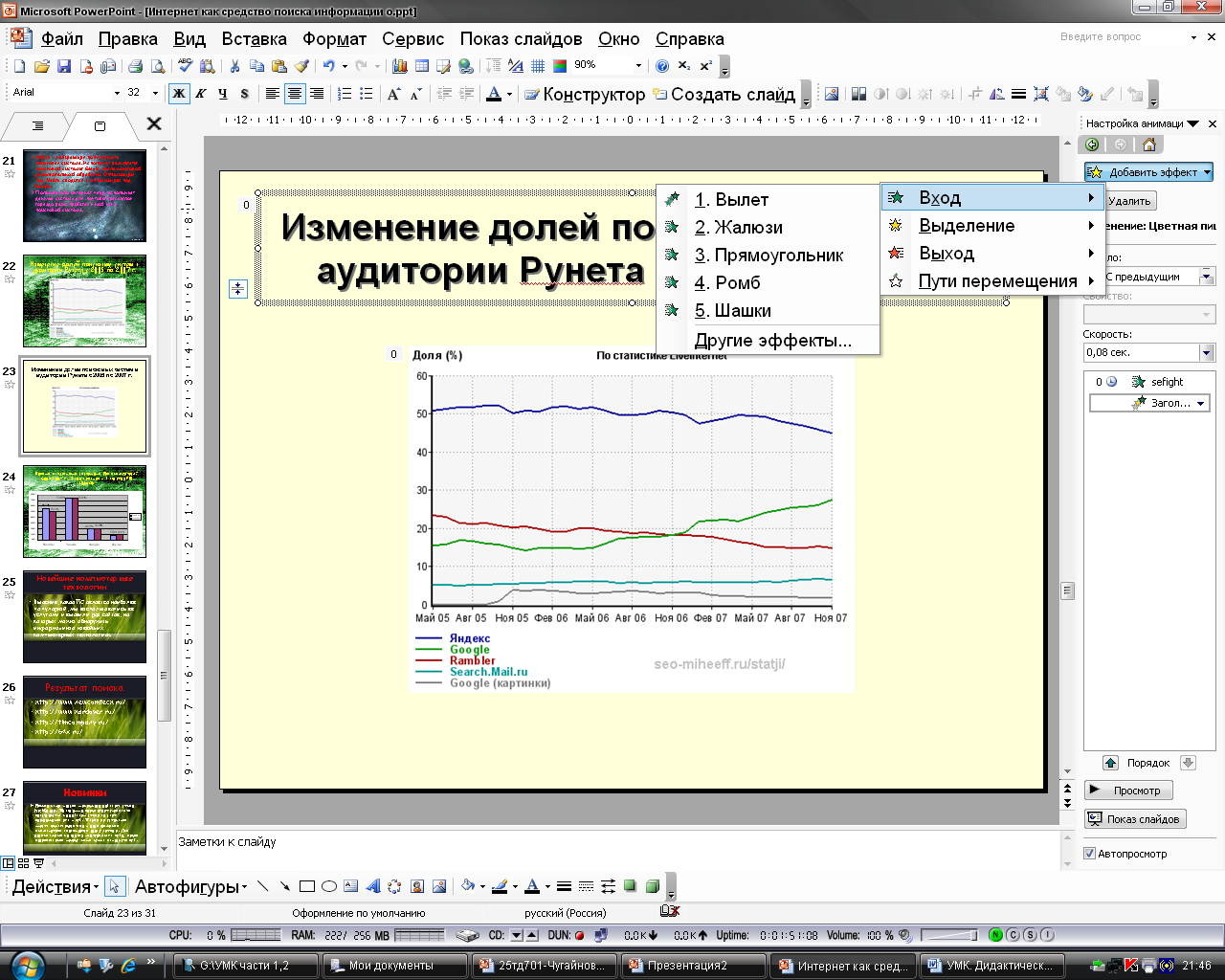Expand the Загол... animation item dropdown
Image resolution: width=1225 pixels, height=980 pixels.
pyautogui.click(x=1200, y=404)
